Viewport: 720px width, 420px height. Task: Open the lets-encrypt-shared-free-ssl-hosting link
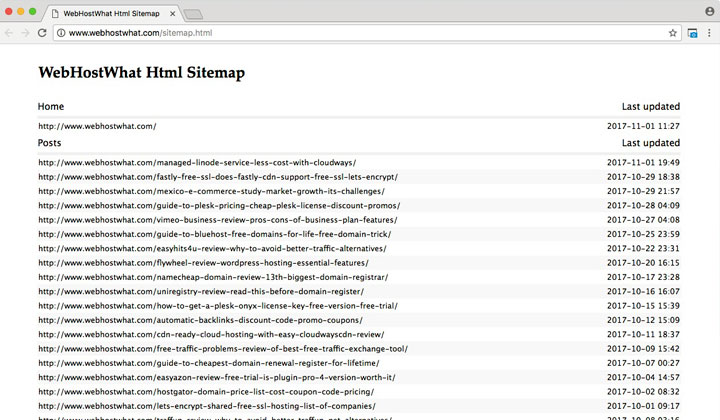[x=207, y=406]
